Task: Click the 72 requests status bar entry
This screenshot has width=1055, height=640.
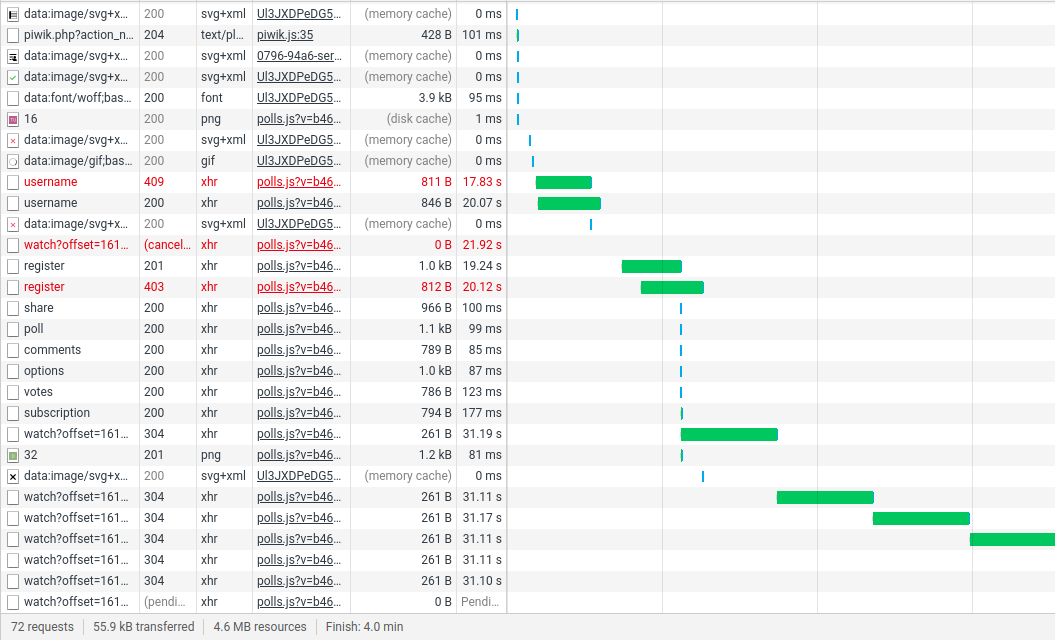Action: [x=42, y=627]
